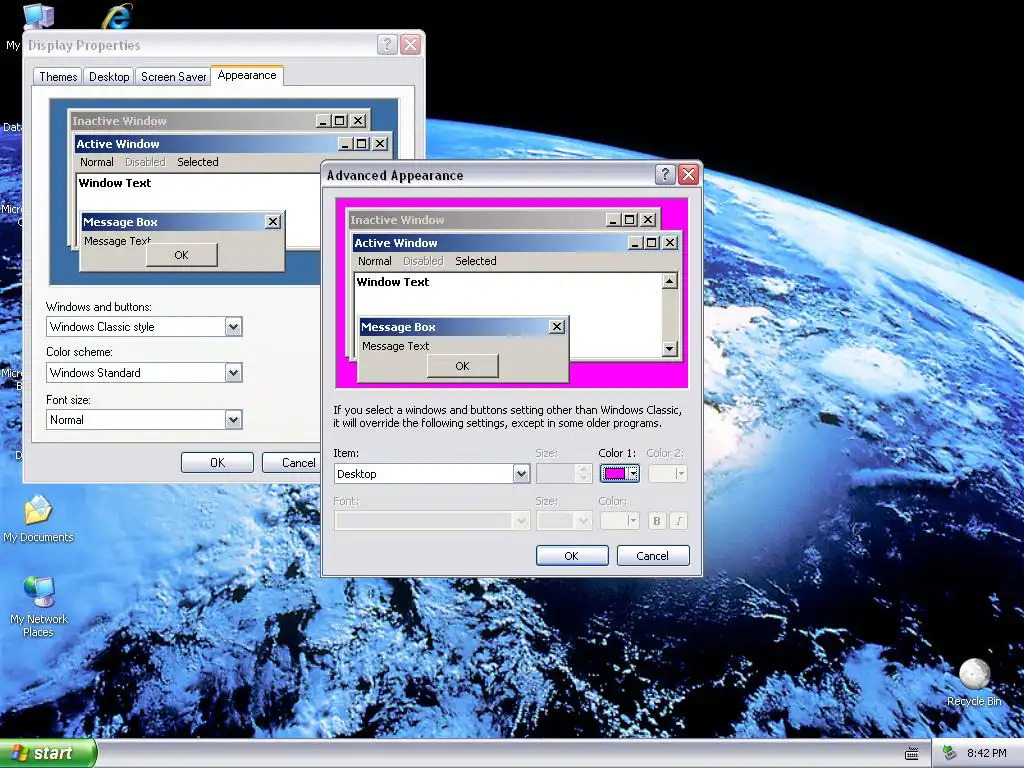Screen dimensions: 1024x768
Task: Click Normal item in Display Properties preview
Action: (97, 162)
